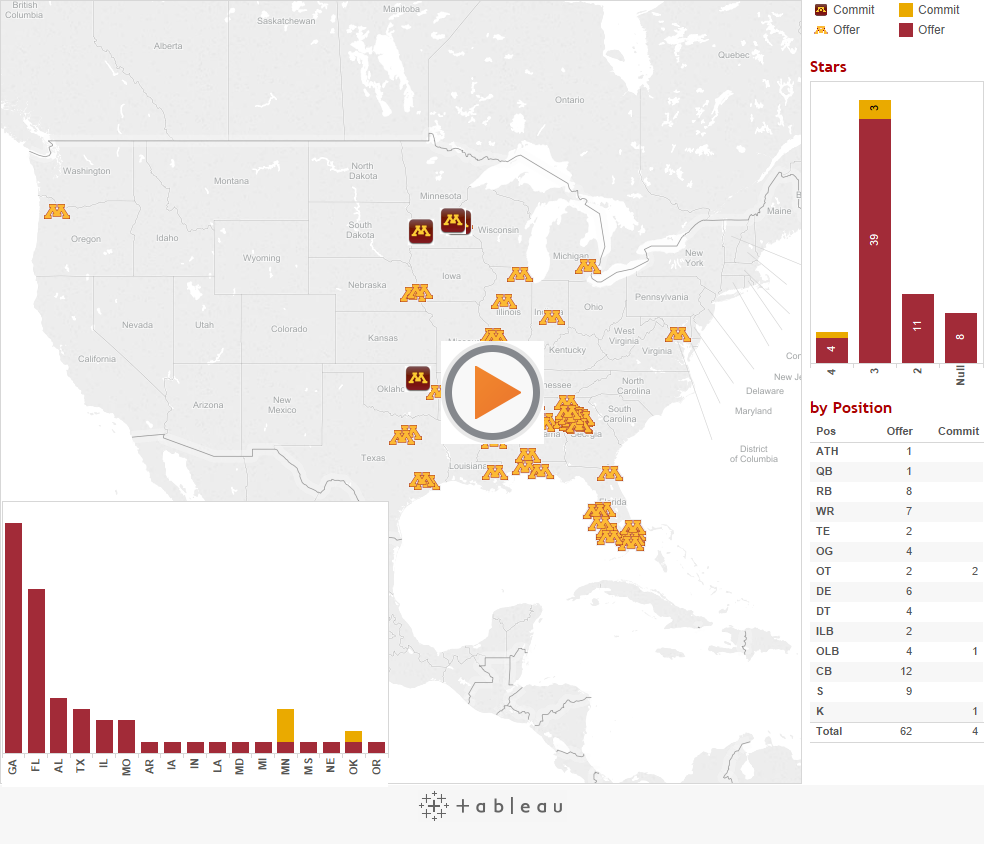
Task: Click the Tableau logo in footer
Action: (x=491, y=806)
